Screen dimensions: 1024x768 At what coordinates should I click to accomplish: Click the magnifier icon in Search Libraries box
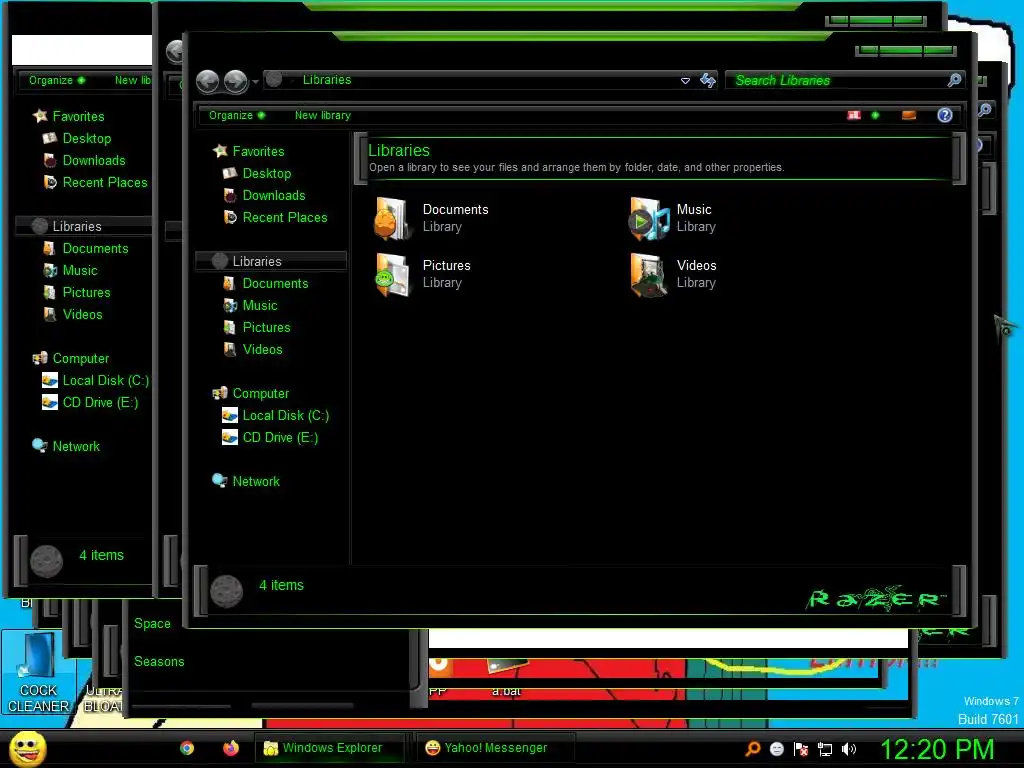click(x=954, y=80)
